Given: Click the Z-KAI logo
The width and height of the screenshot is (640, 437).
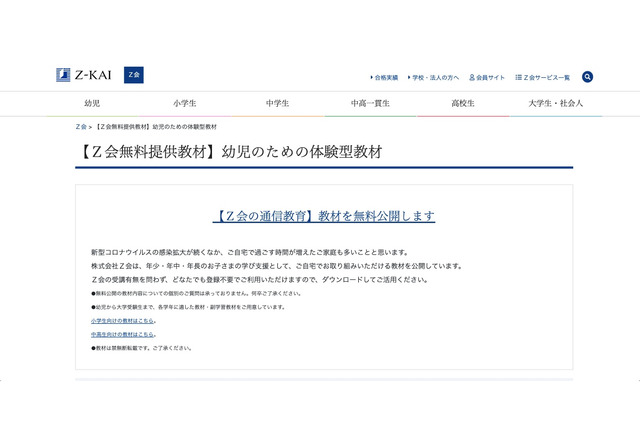Looking at the screenshot, I should (84, 75).
